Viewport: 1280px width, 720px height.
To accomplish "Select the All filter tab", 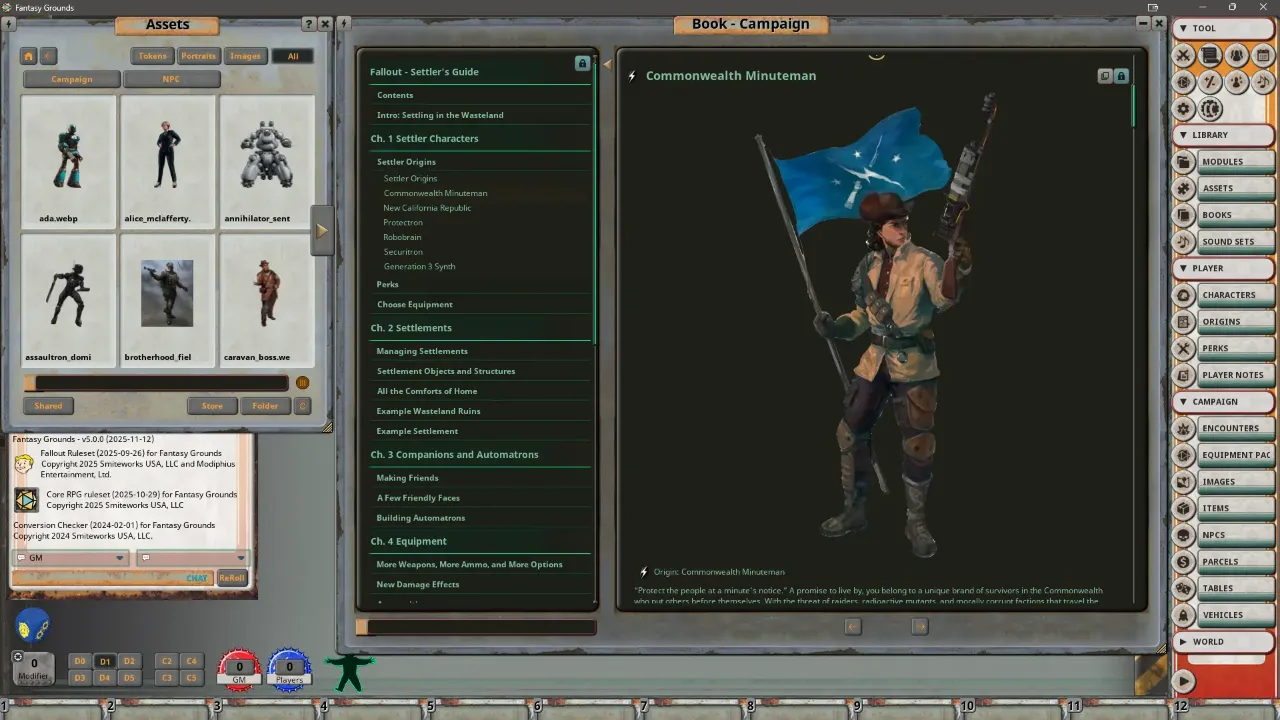I will click(x=293, y=56).
